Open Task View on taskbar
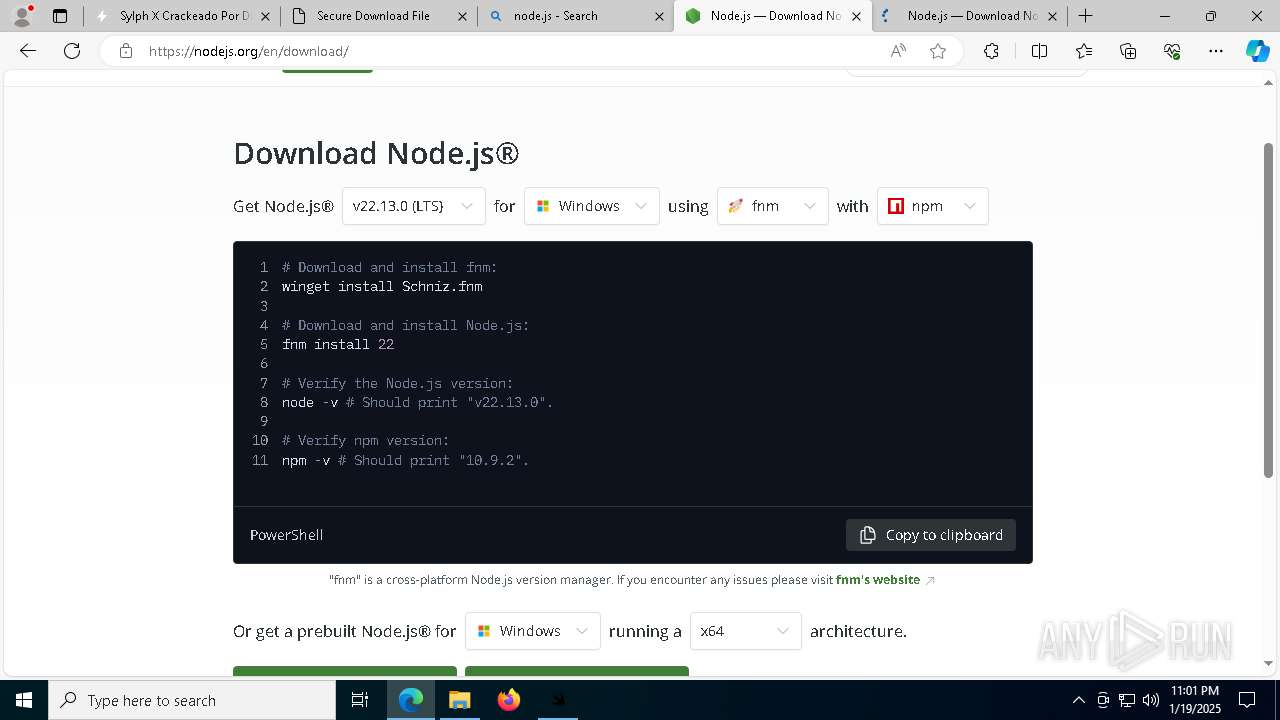The width and height of the screenshot is (1280, 720). click(x=360, y=700)
